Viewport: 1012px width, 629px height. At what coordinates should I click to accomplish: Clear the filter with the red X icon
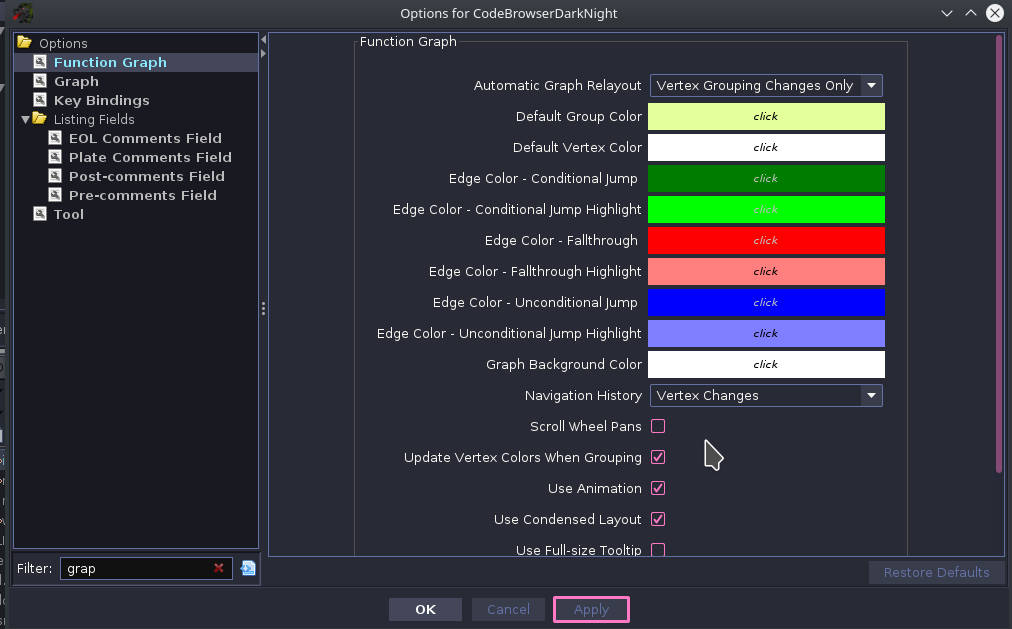[219, 568]
